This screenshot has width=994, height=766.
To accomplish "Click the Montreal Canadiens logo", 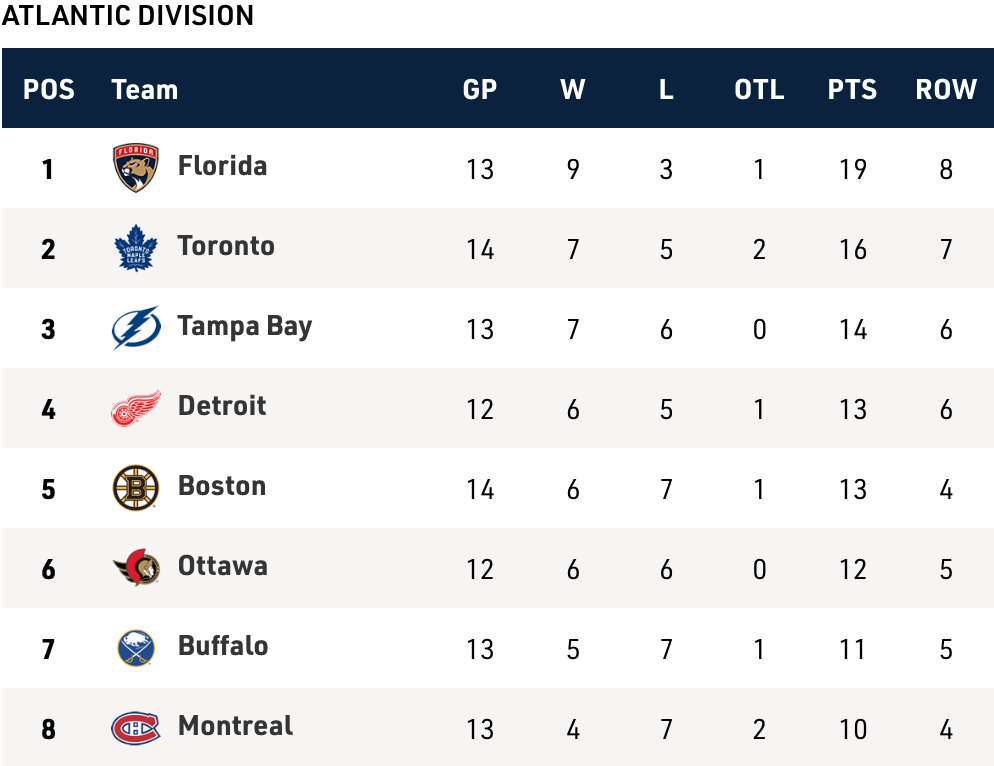I will coord(136,728).
